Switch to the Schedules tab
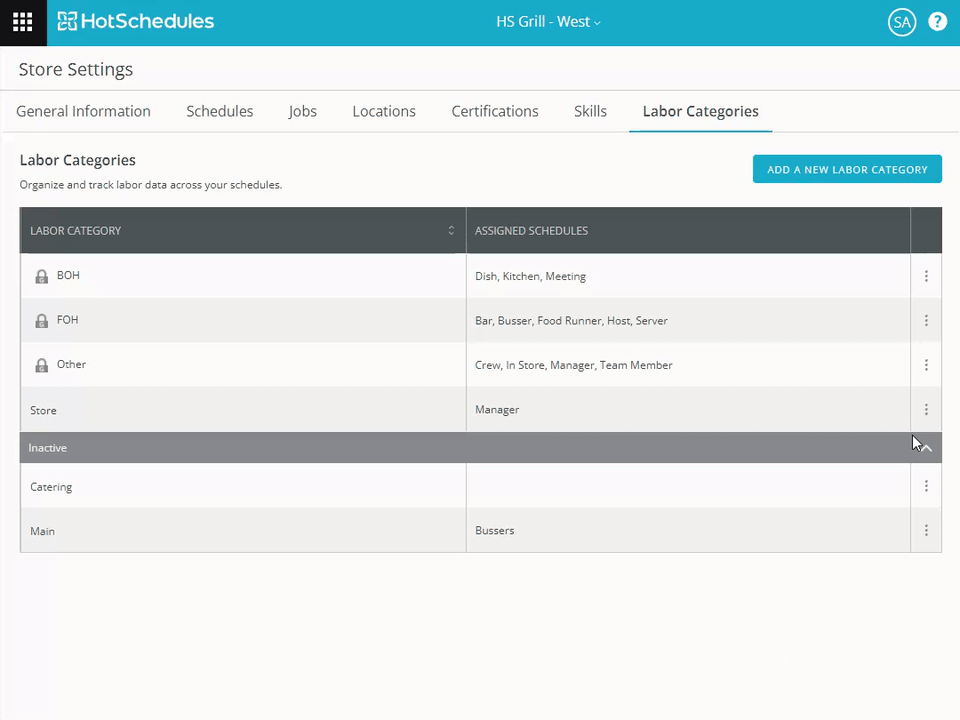The height and width of the screenshot is (720, 960). 220,111
